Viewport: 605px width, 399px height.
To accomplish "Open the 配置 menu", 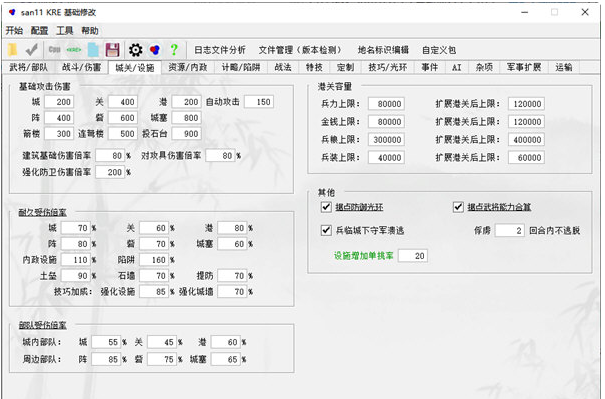I will [x=39, y=30].
